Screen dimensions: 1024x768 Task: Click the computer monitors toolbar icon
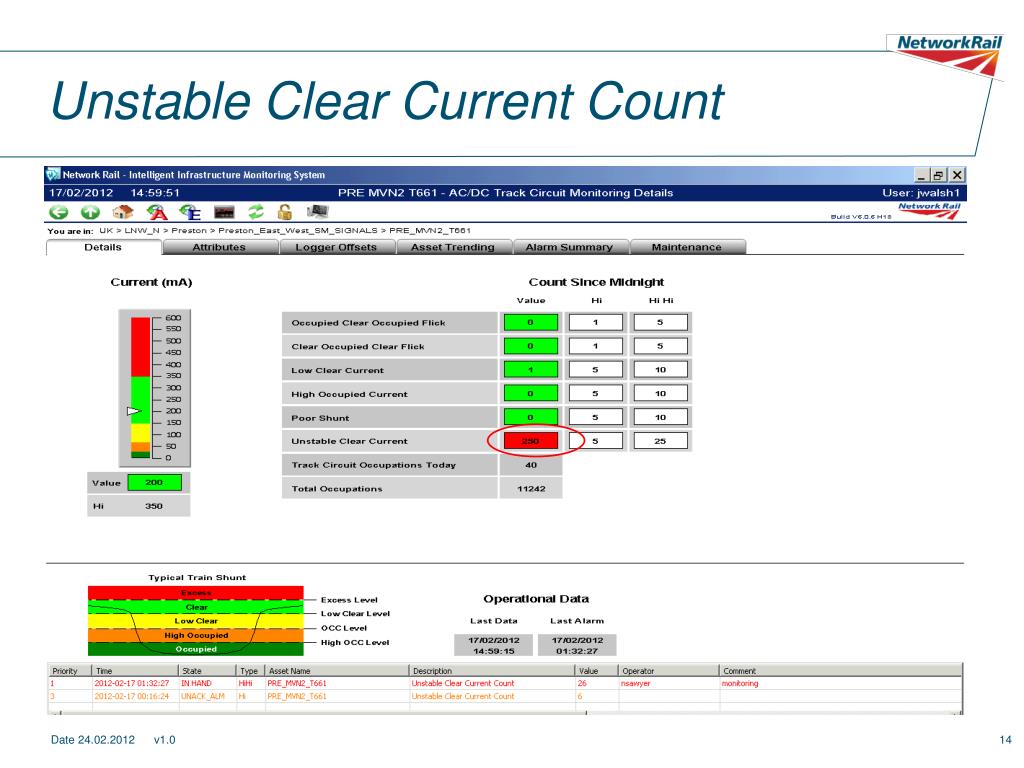(x=318, y=211)
